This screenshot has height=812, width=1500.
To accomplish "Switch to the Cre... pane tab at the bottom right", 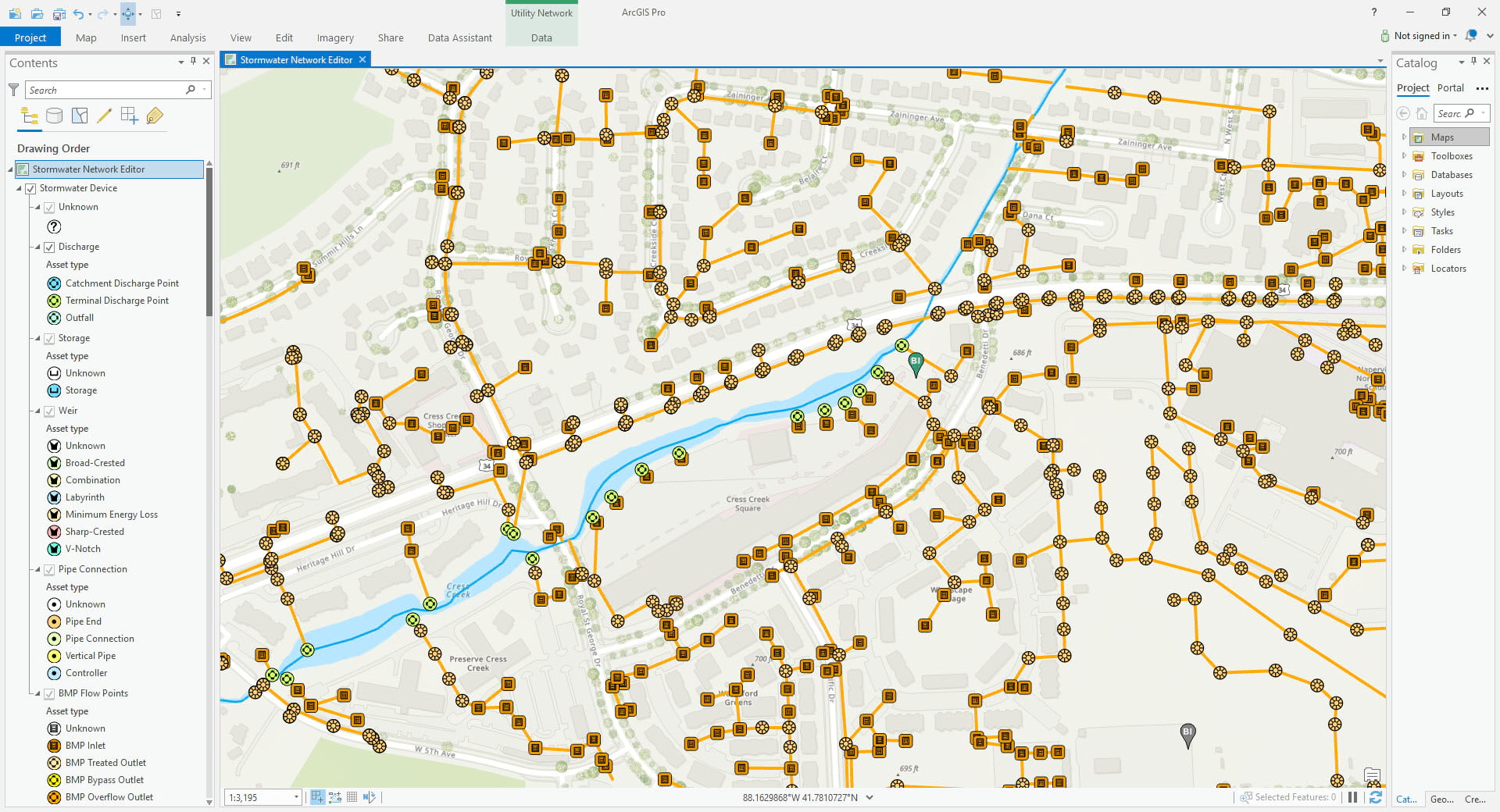I will (x=1475, y=799).
